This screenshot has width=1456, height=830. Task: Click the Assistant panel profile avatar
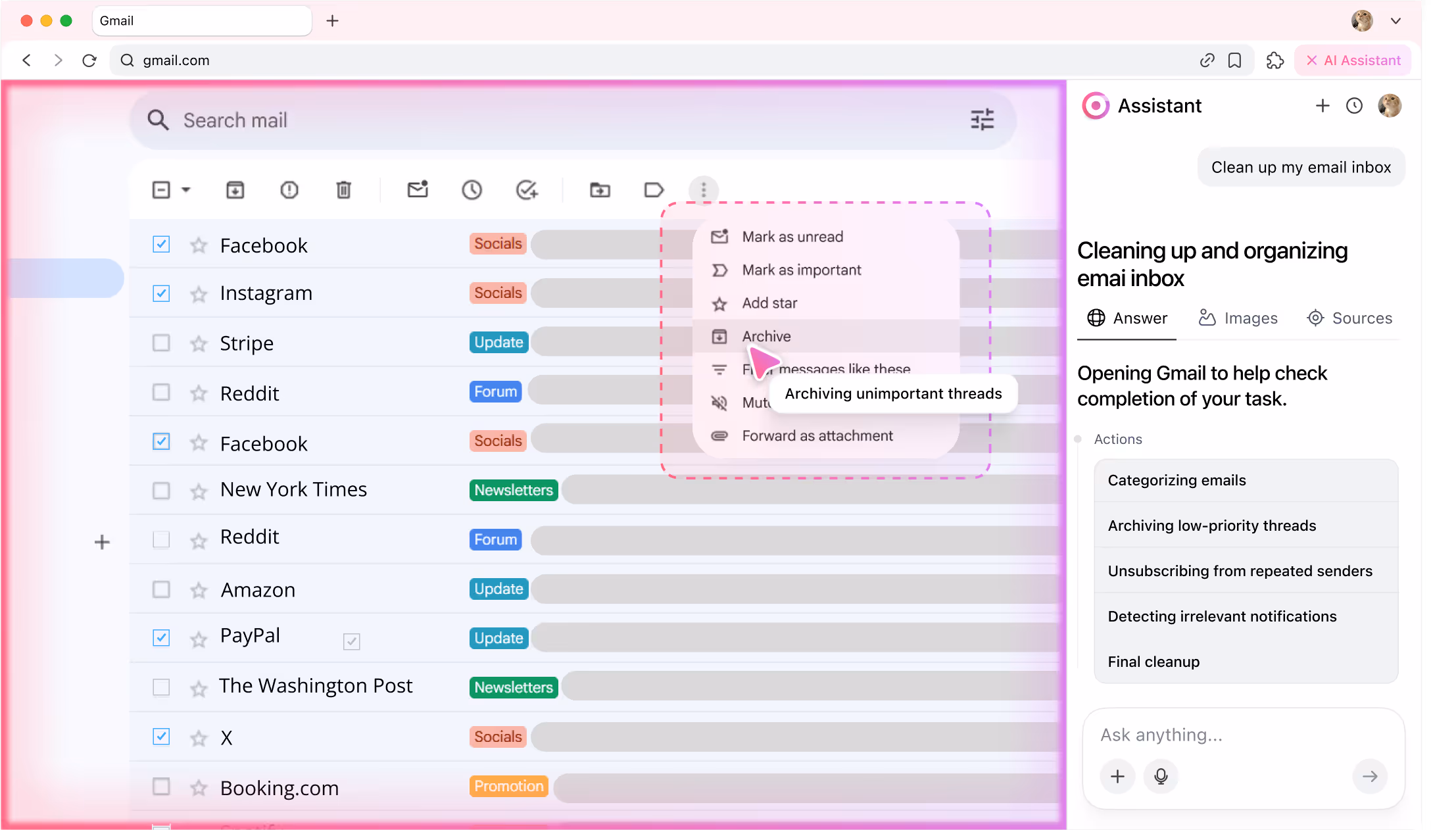[1389, 105]
